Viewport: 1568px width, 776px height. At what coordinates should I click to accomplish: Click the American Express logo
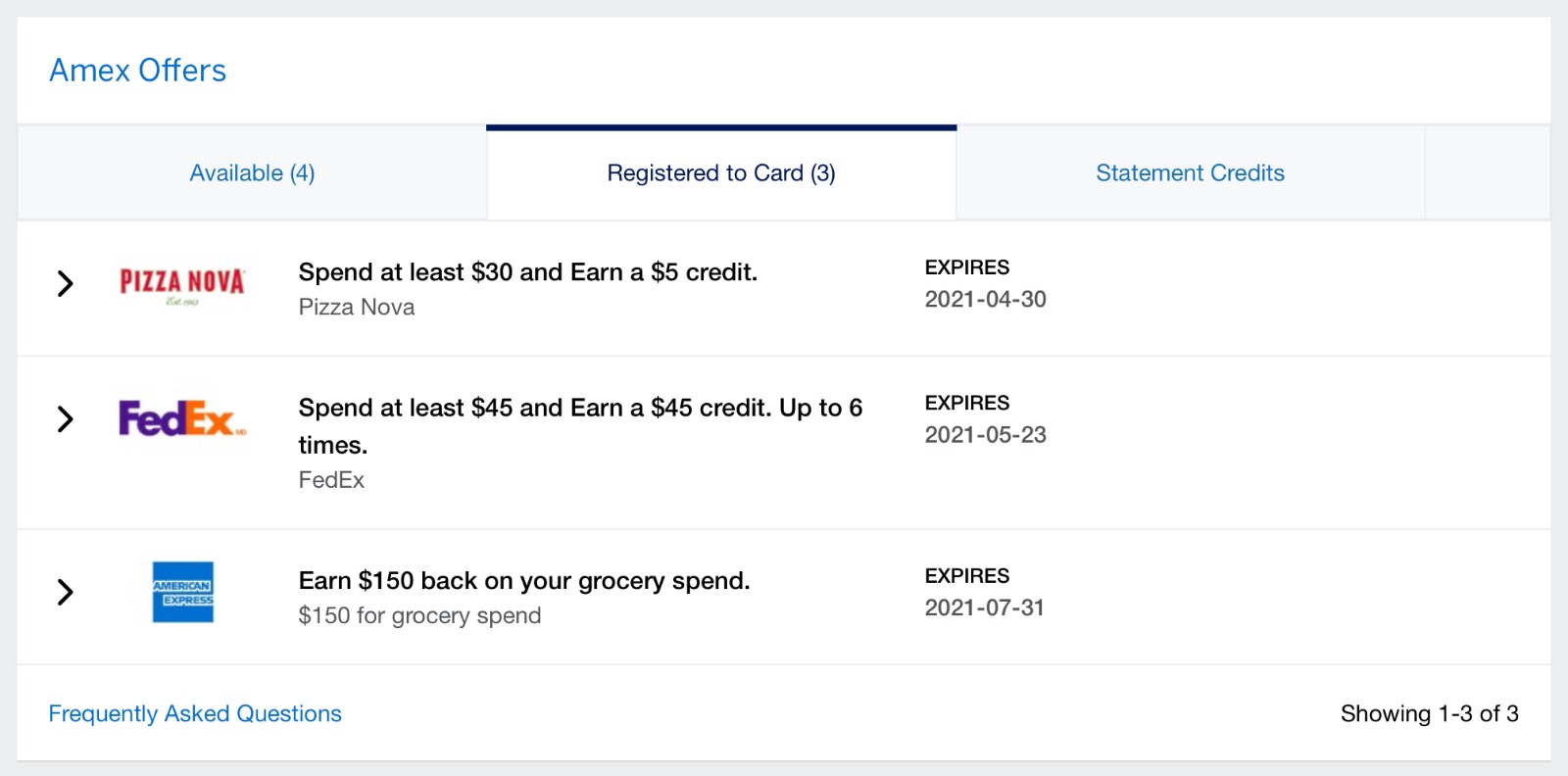click(x=182, y=592)
